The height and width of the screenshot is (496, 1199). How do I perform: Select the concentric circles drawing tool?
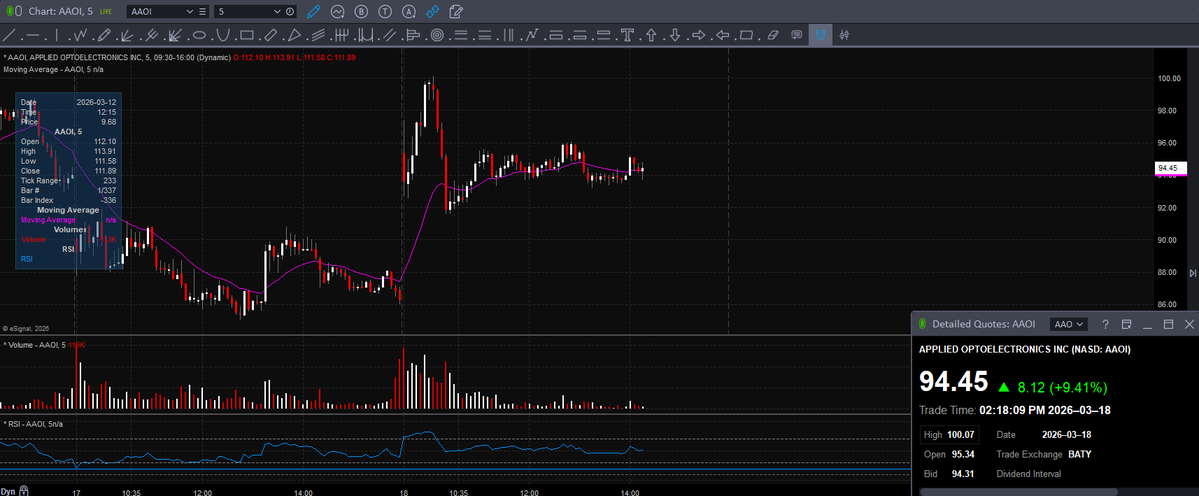437,35
